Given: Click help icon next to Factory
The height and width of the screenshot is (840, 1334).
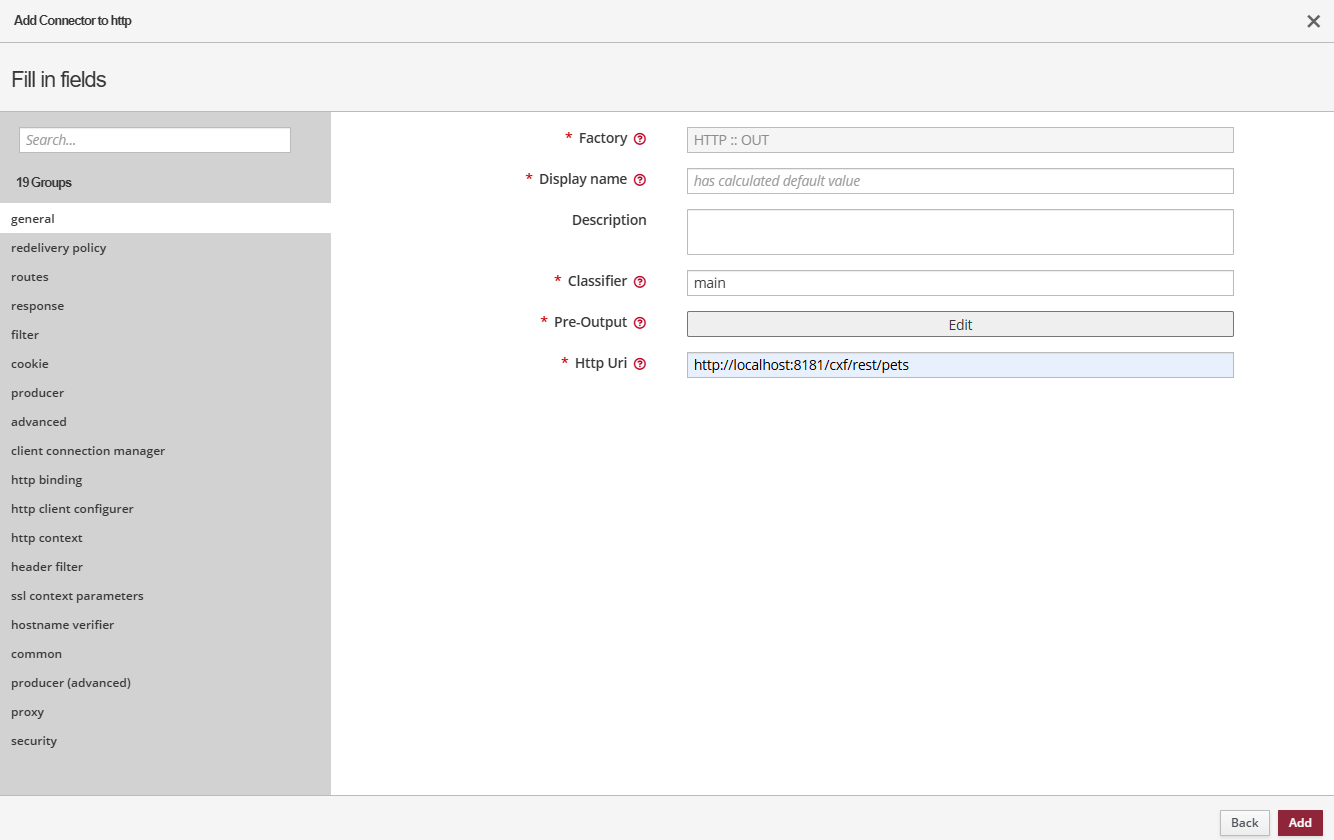Looking at the screenshot, I should (x=640, y=139).
